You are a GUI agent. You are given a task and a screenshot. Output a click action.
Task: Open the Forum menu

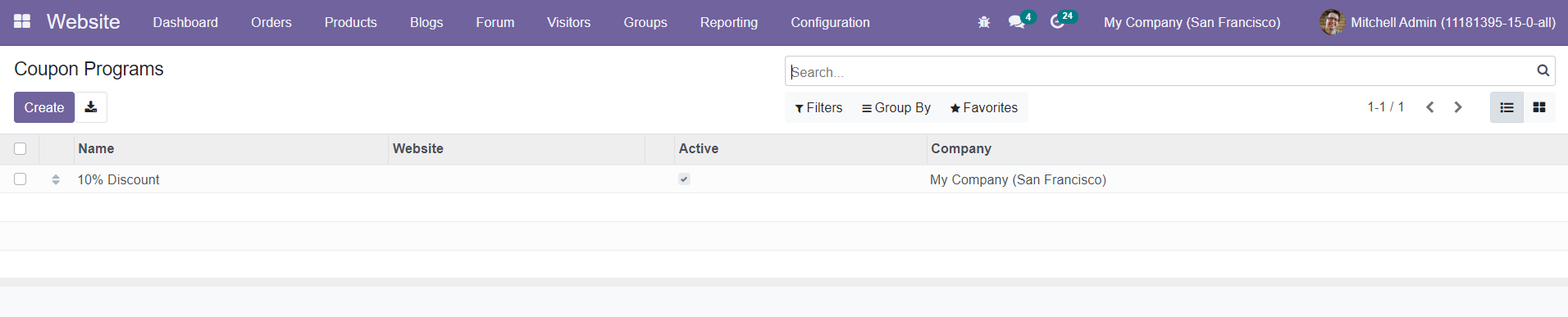(495, 22)
